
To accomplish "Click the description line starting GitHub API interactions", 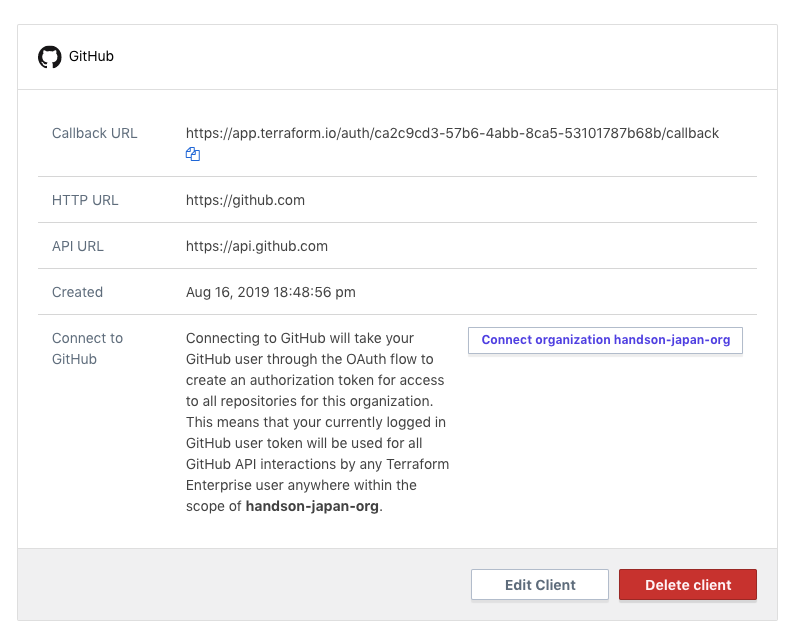I will (x=317, y=464).
